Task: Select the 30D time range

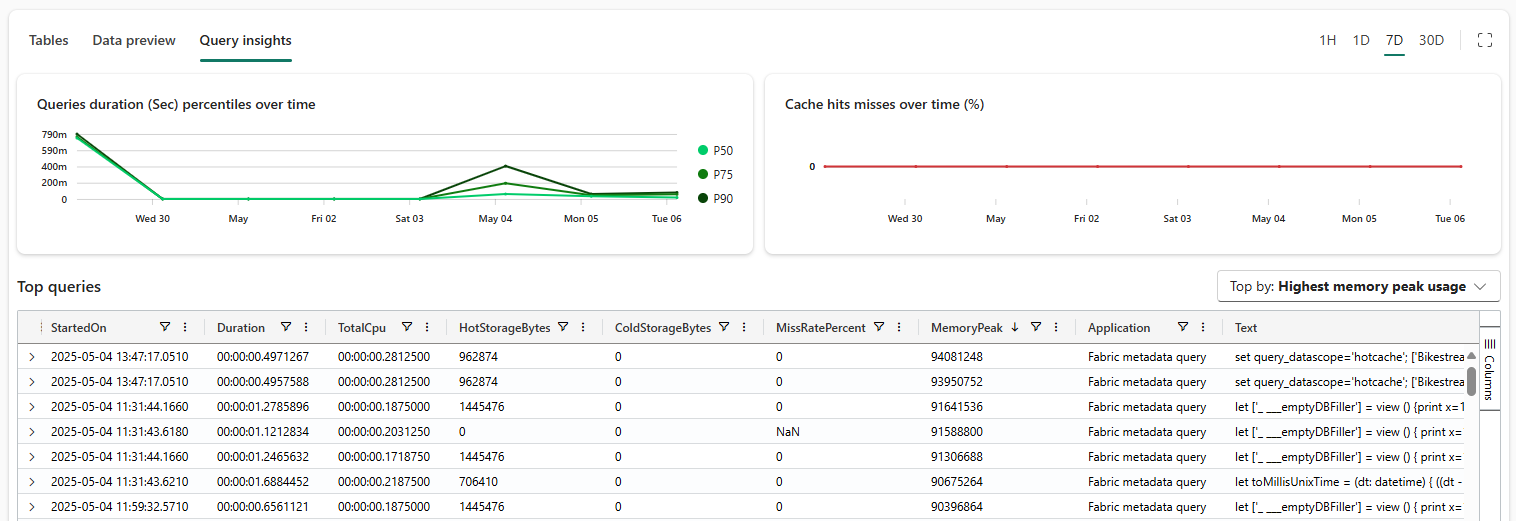Action: pos(1431,40)
